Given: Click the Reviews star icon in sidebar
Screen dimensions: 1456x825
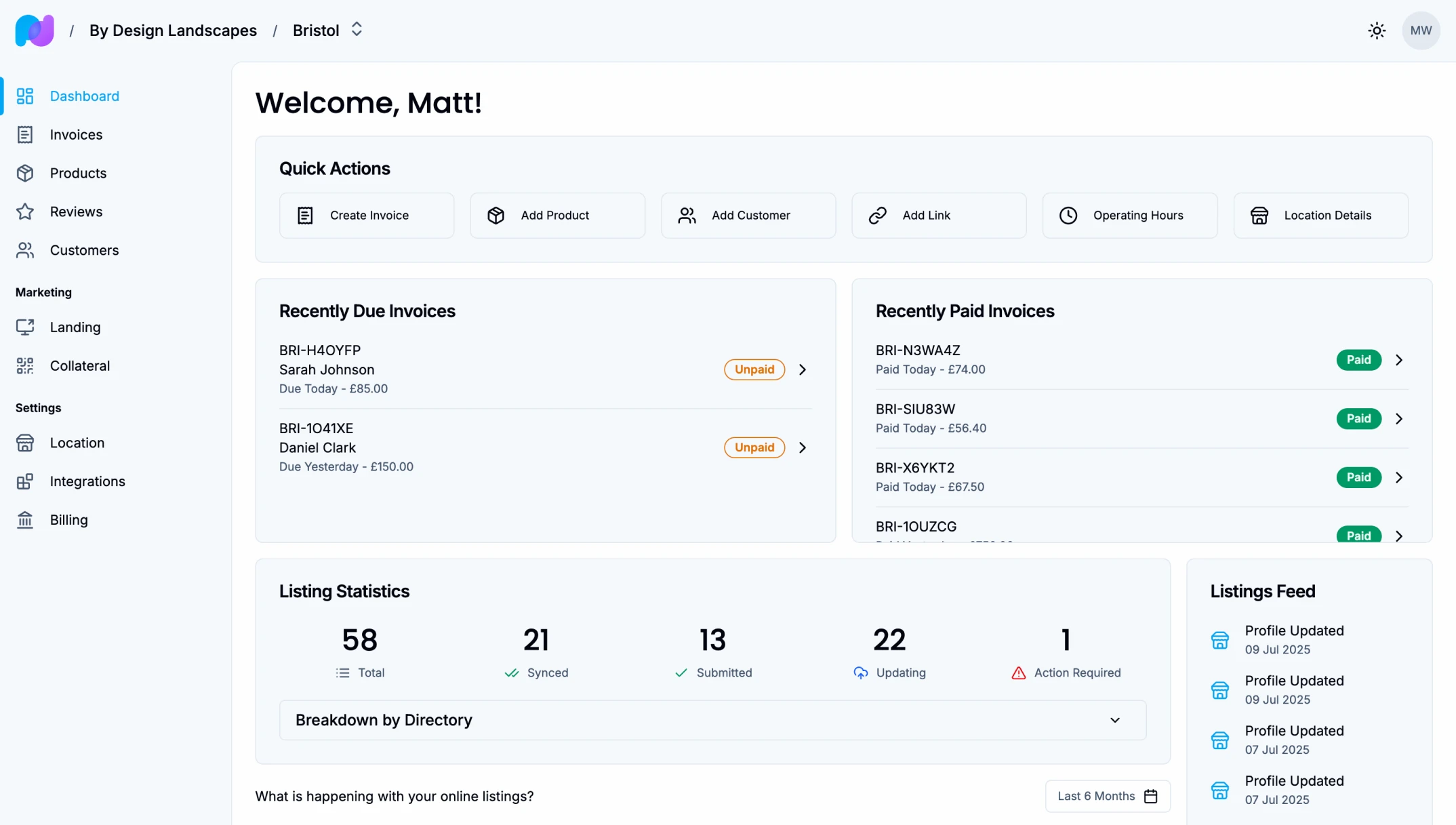Looking at the screenshot, I should [x=25, y=212].
